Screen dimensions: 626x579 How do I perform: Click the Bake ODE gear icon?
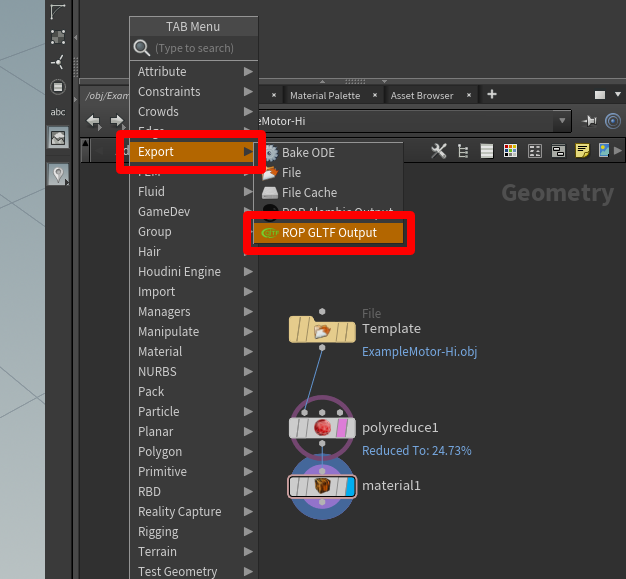[x=269, y=153]
